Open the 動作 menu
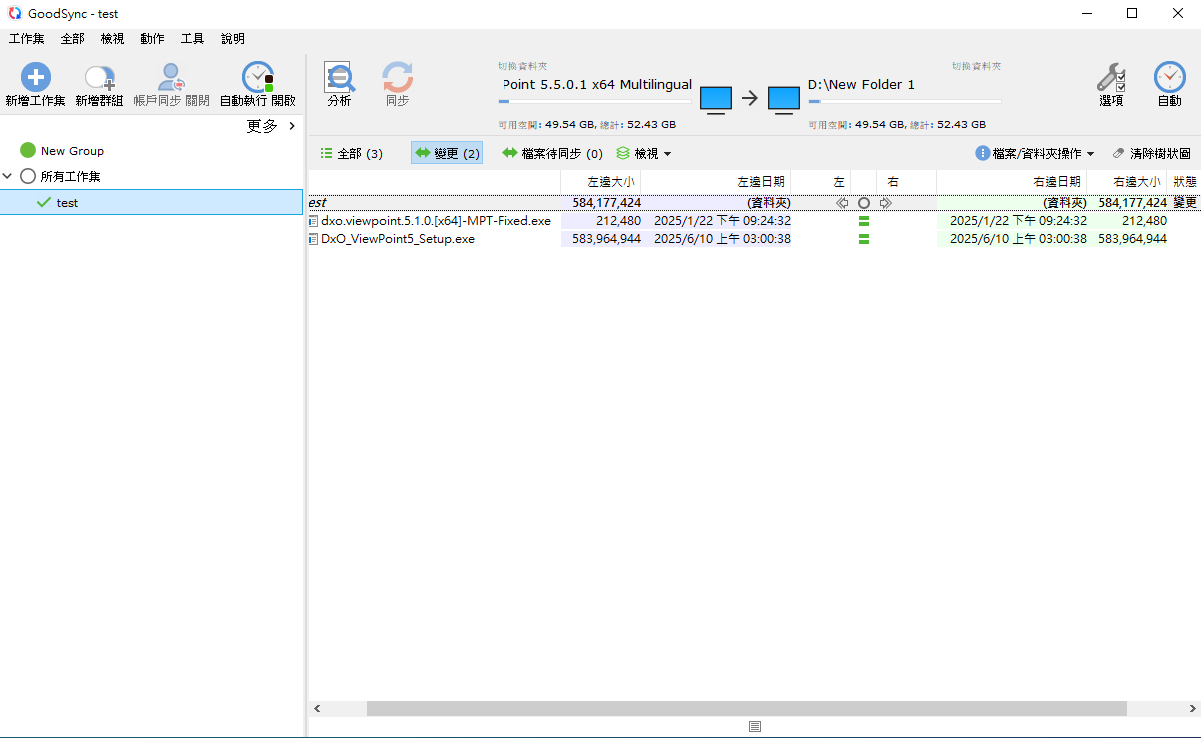The width and height of the screenshot is (1201, 738). click(153, 39)
